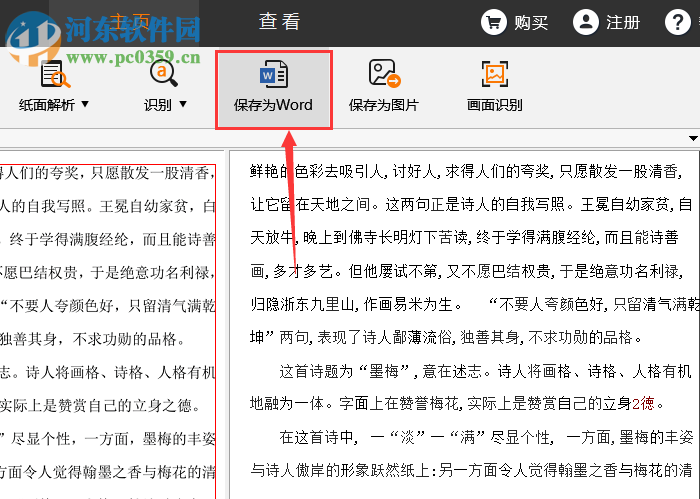Click the 保存为图片 label
Screen dimensions: 700x499
pos(383,105)
